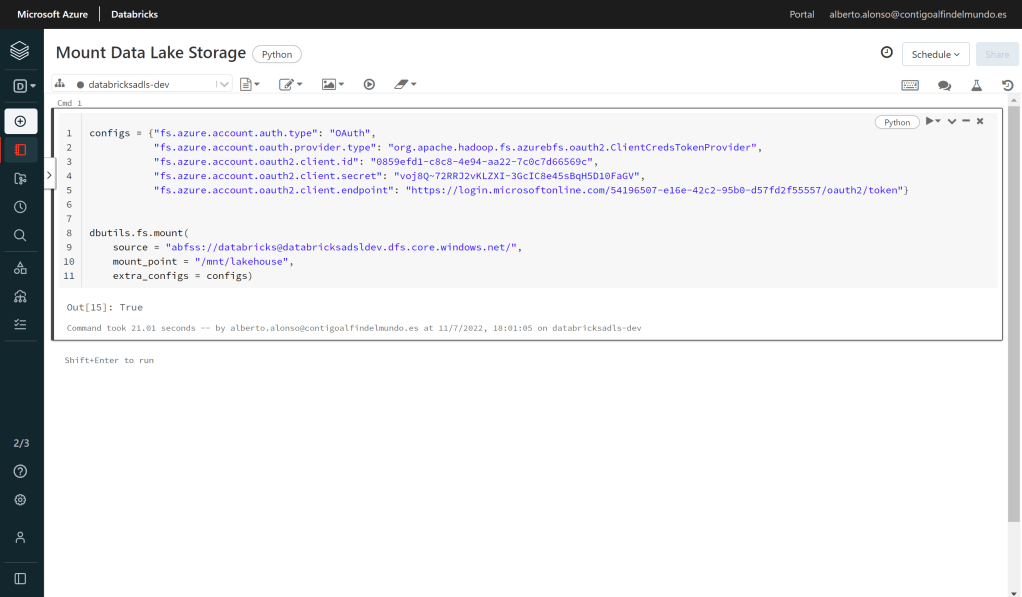Image resolution: width=1022 pixels, height=597 pixels.
Task: Click the Run All play icon
Action: 369,85
